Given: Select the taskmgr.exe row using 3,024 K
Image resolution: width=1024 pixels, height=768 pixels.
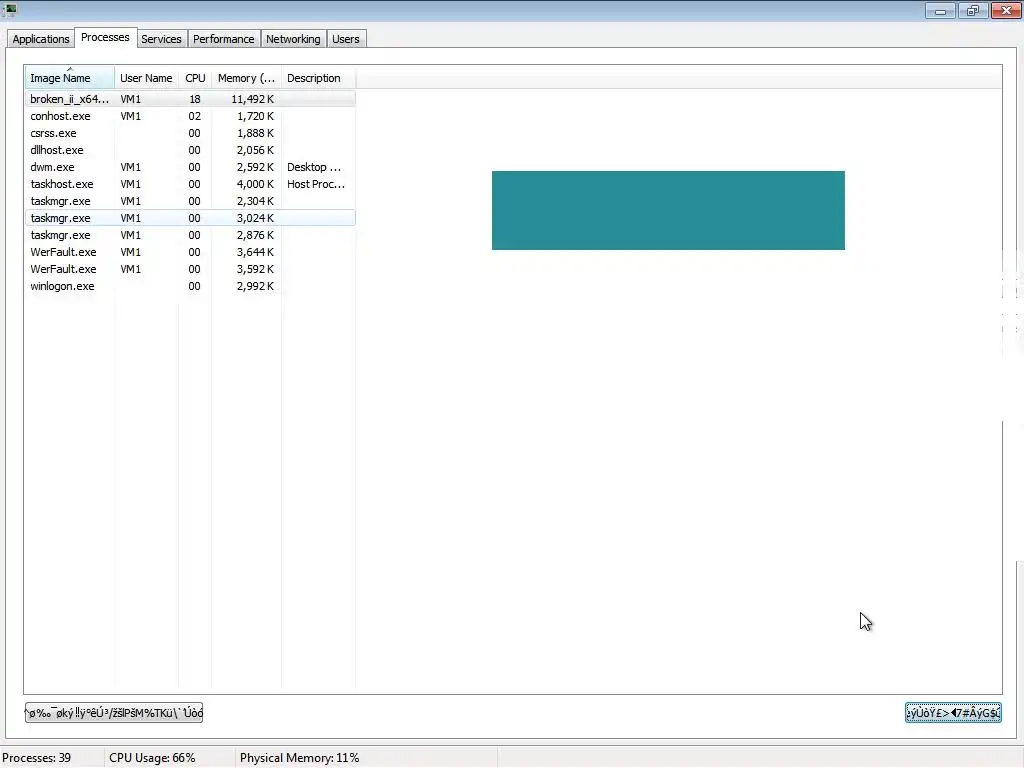Looking at the screenshot, I should click(190, 218).
